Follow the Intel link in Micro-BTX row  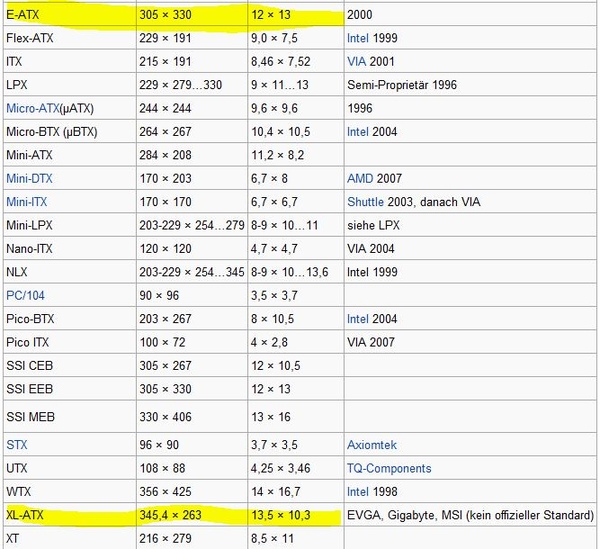(x=358, y=132)
